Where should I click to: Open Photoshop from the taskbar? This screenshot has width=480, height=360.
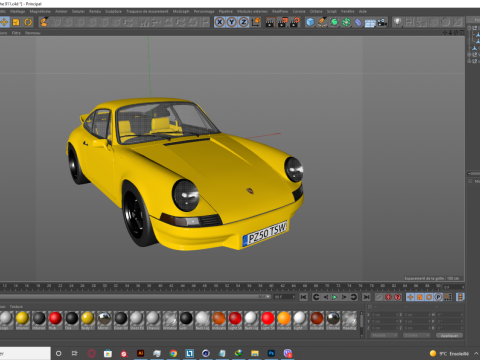[x=271, y=353]
